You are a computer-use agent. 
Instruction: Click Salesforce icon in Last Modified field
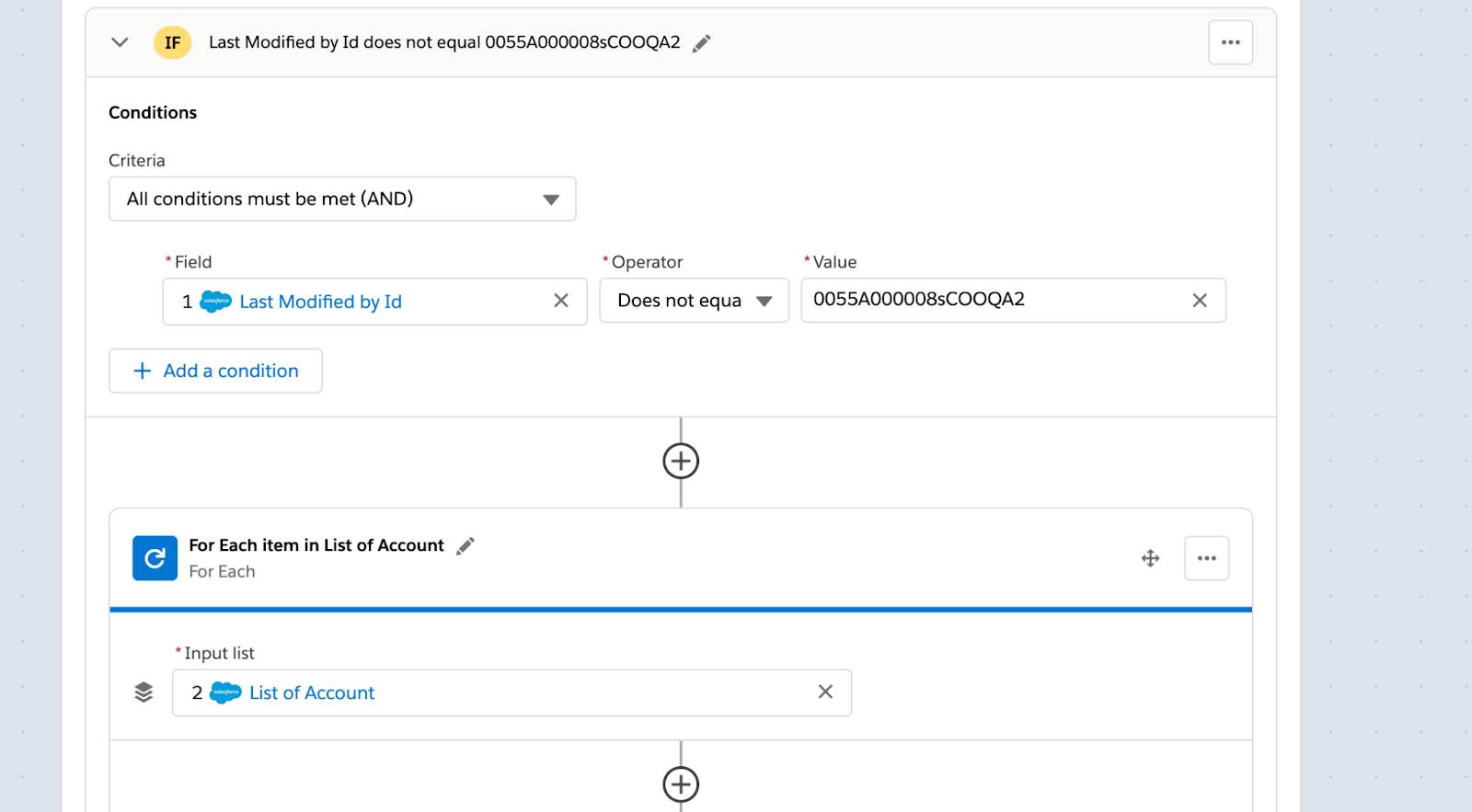[216, 302]
